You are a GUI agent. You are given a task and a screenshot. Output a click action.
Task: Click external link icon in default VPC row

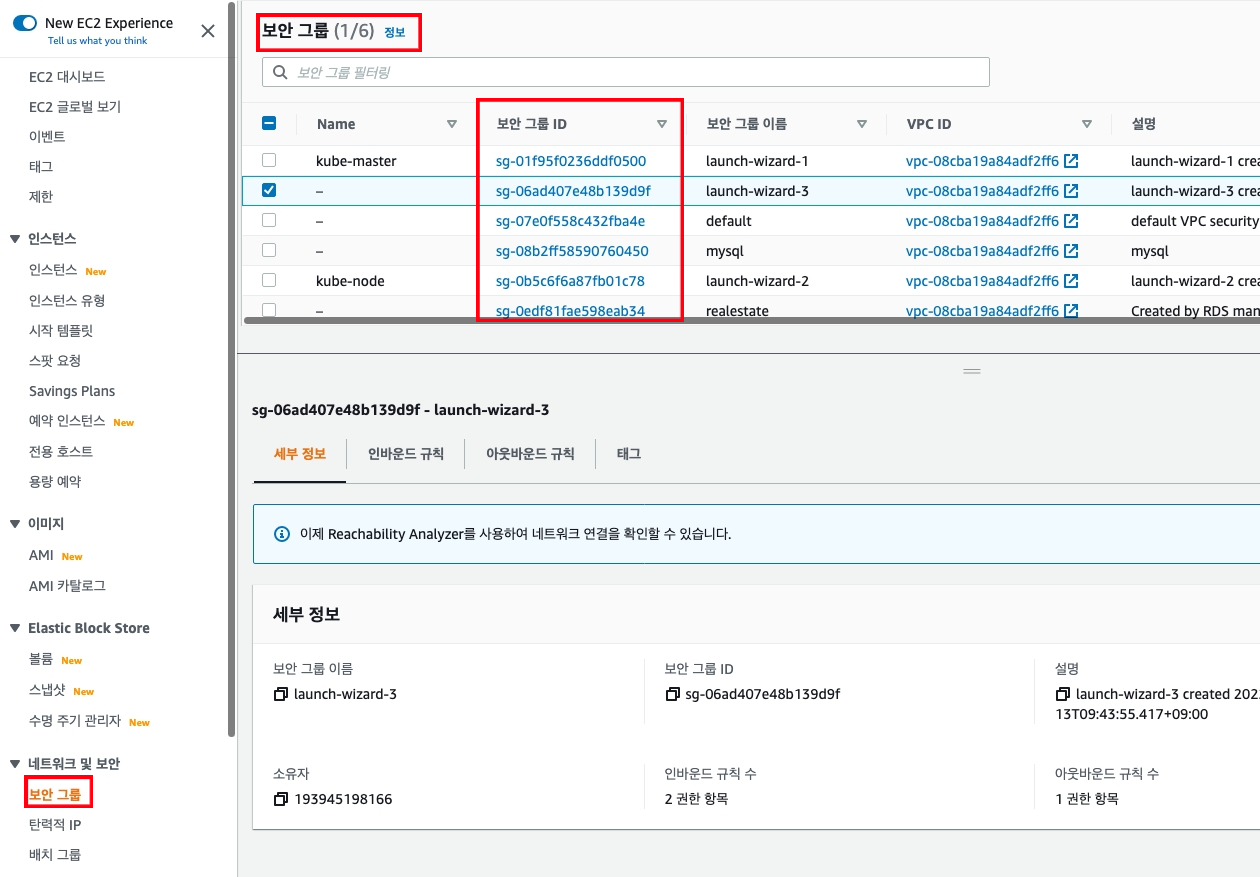pyautogui.click(x=1071, y=221)
